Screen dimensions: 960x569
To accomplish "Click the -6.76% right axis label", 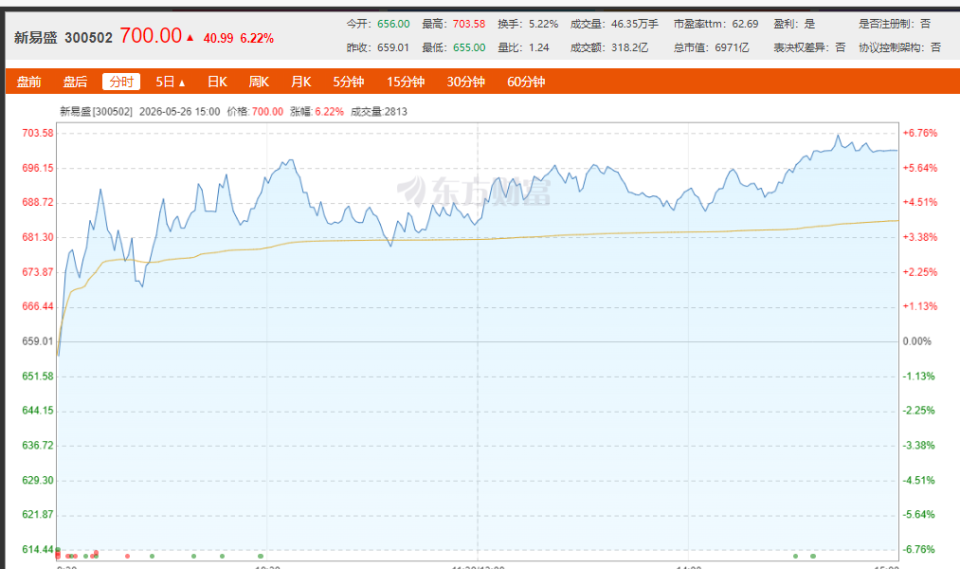I will click(918, 549).
